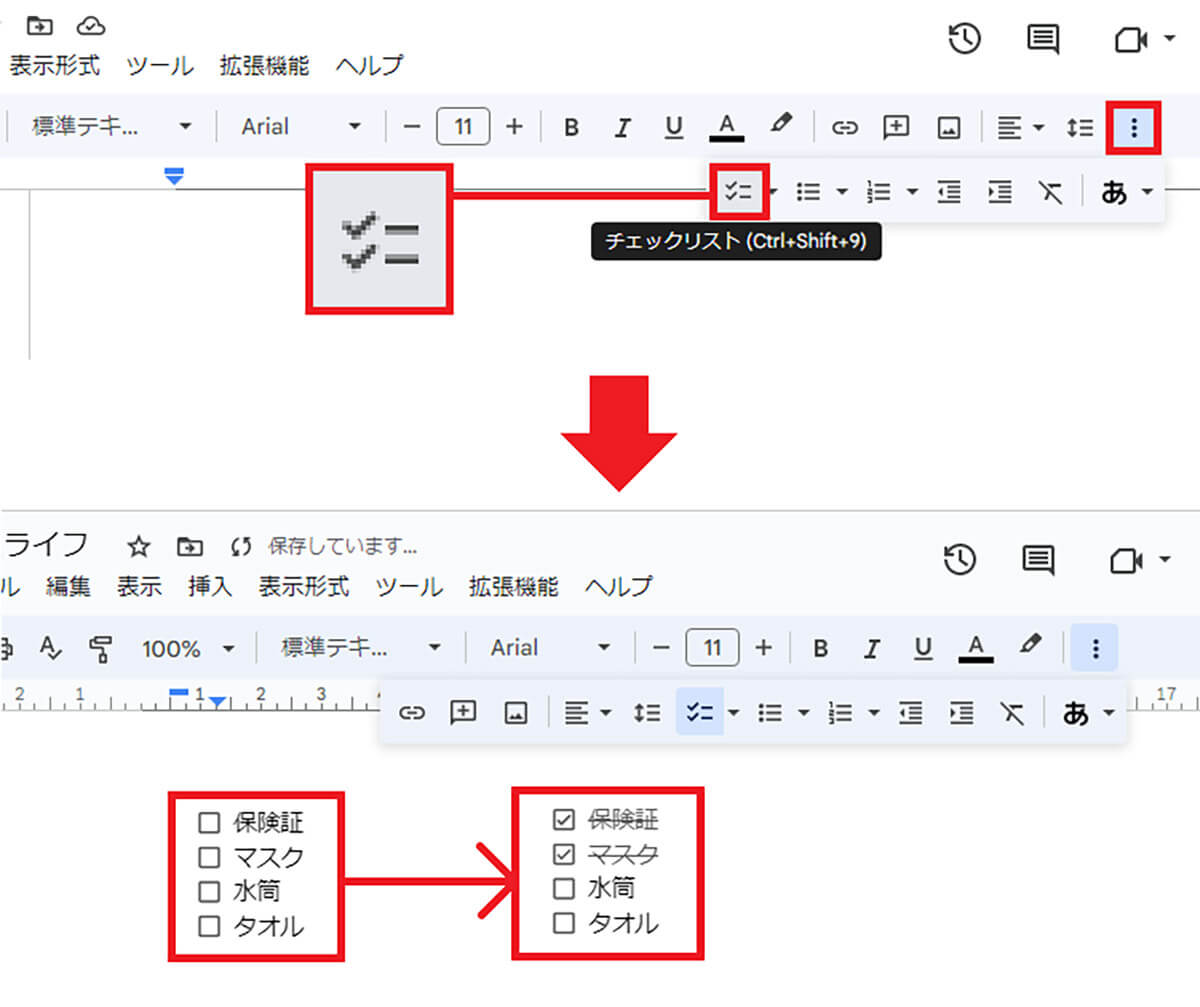Open align dropdown in upper screenshot toolbar
The width and height of the screenshot is (1200, 1007).
[1021, 127]
